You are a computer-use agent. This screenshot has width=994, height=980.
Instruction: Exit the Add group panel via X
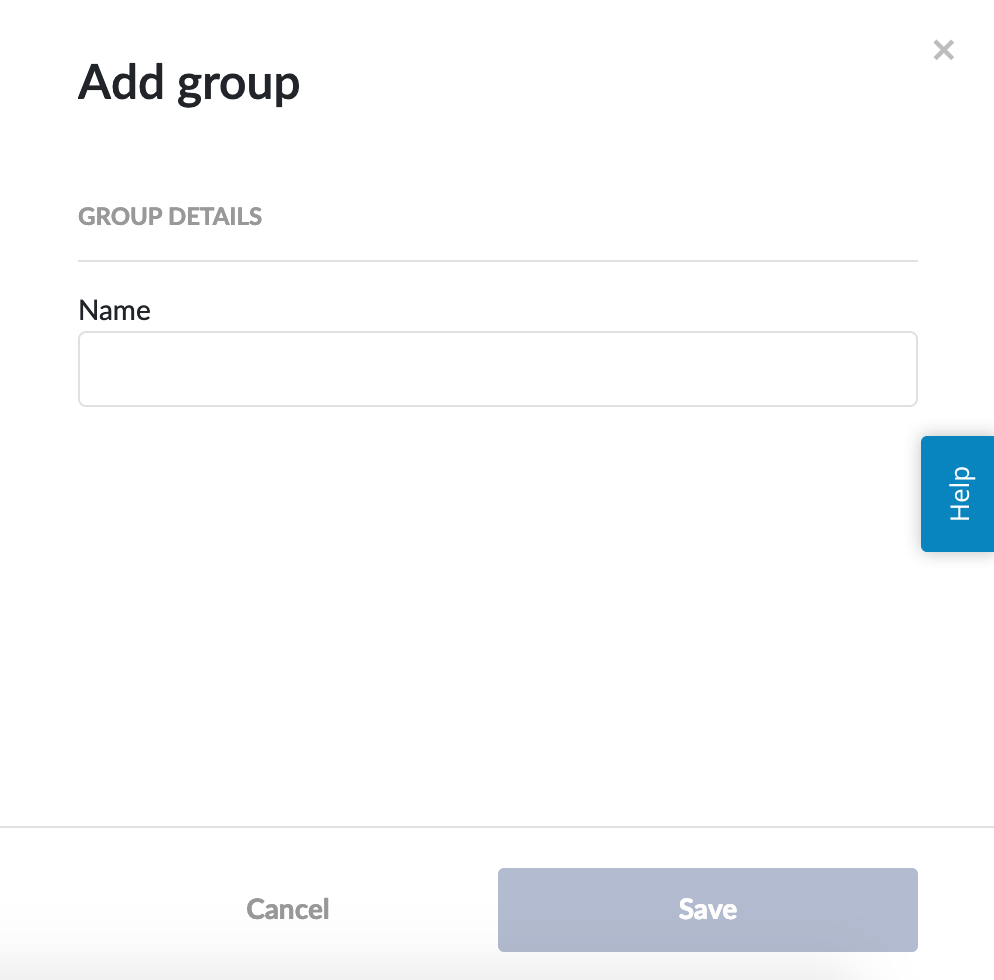[943, 50]
